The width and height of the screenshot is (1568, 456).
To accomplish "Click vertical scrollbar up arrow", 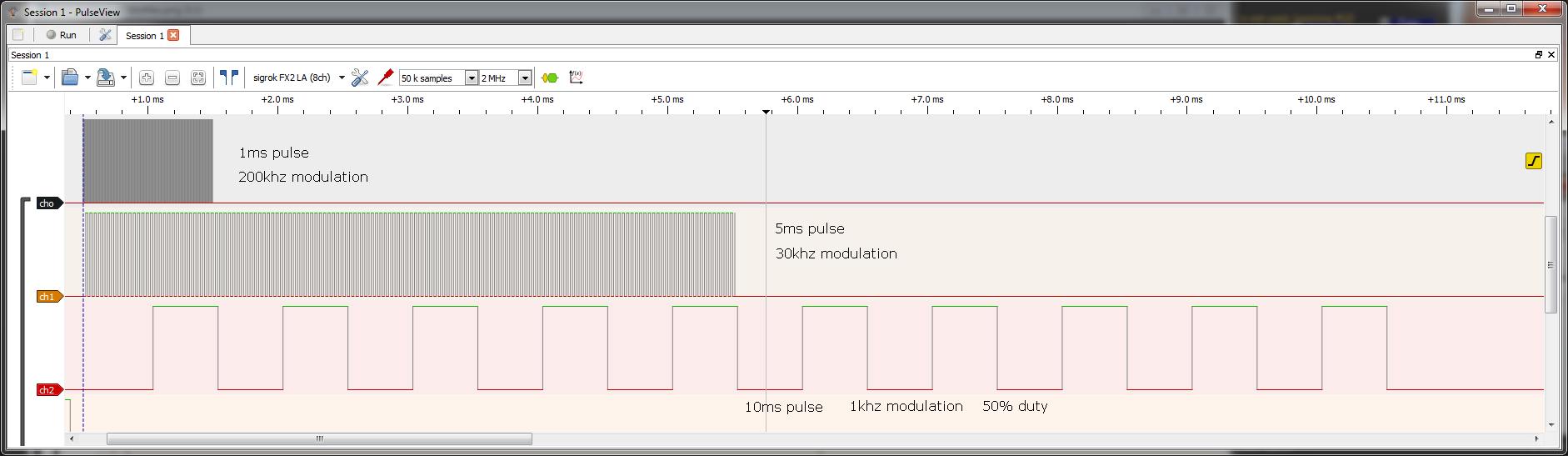I will point(1551,122).
